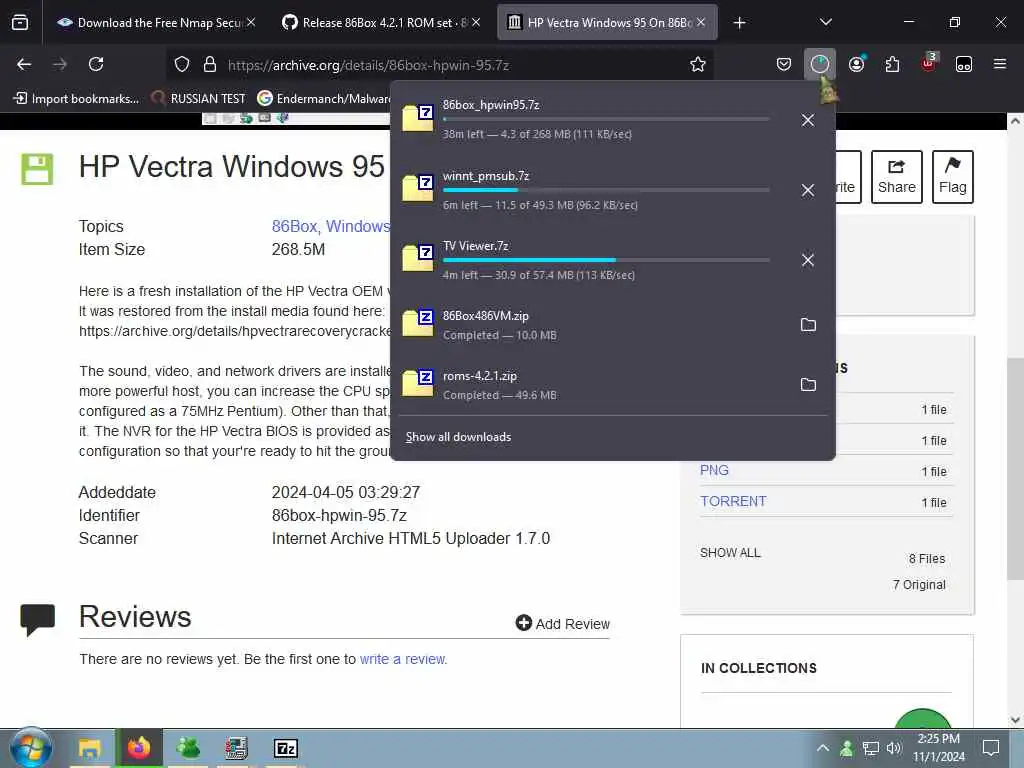Screen dimensions: 1024x768
Task: Open the 86Box topic link
Action: (x=294, y=226)
